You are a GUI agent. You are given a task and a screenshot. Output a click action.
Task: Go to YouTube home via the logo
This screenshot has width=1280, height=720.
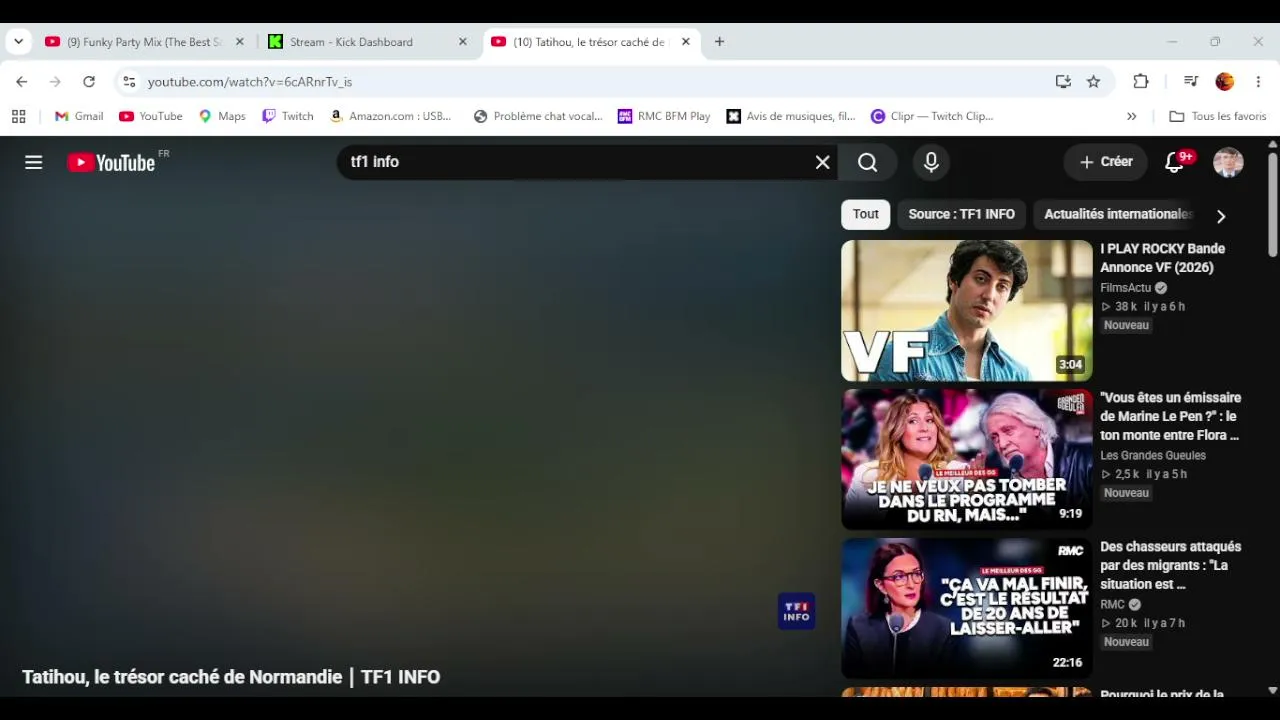(111, 162)
